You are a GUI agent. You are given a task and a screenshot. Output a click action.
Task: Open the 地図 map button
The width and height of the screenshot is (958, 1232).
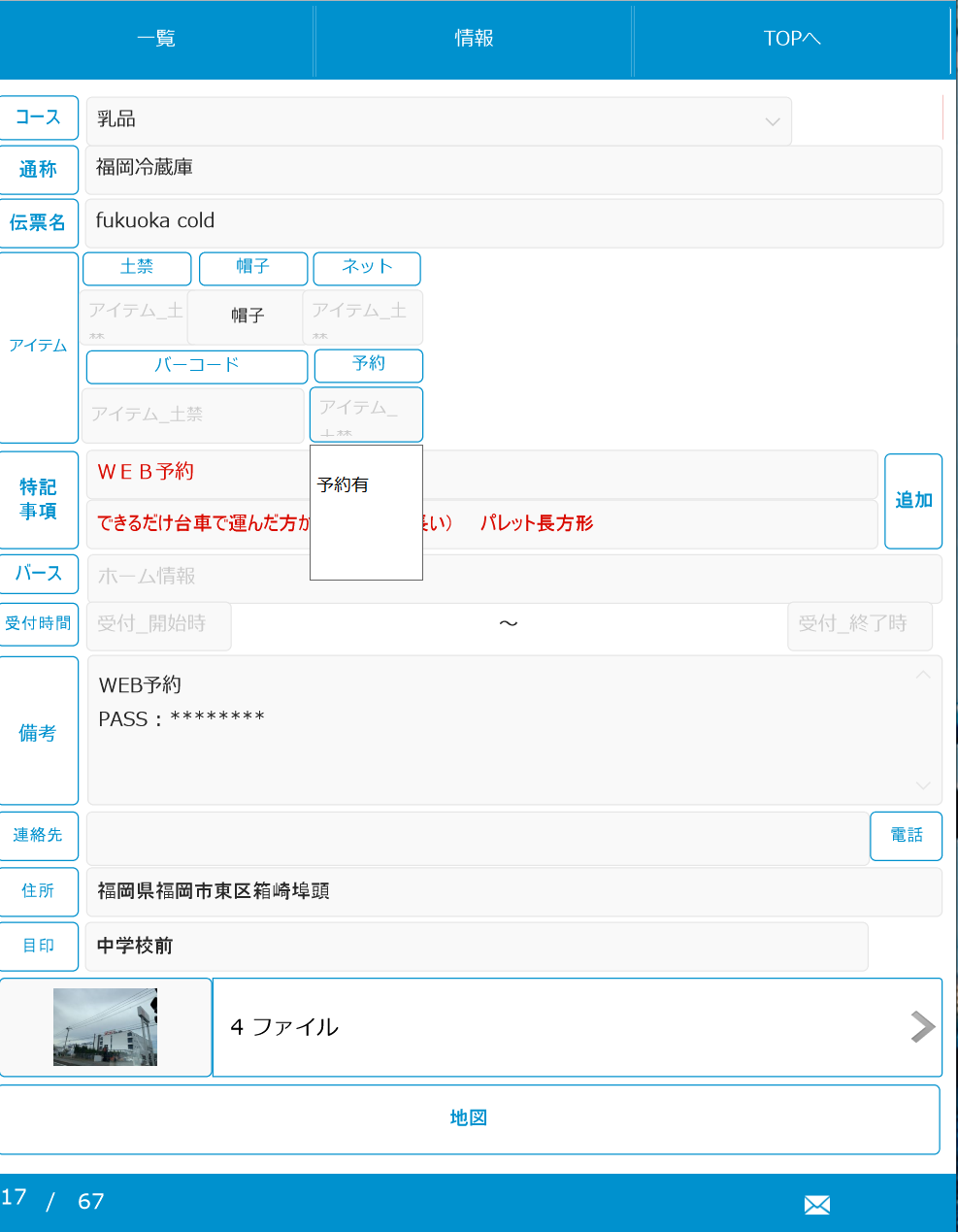pos(469,1118)
